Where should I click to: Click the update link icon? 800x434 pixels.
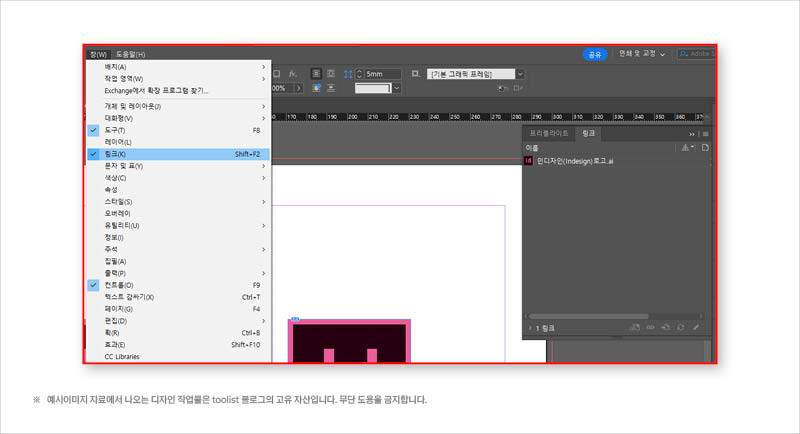[681, 327]
